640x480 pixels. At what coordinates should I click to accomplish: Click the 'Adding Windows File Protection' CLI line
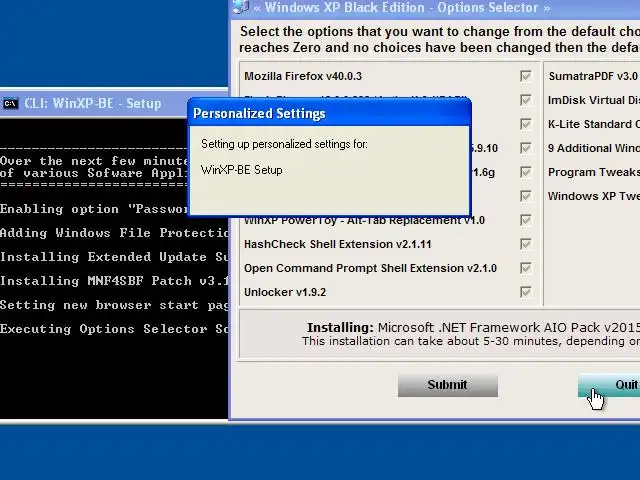[114, 233]
